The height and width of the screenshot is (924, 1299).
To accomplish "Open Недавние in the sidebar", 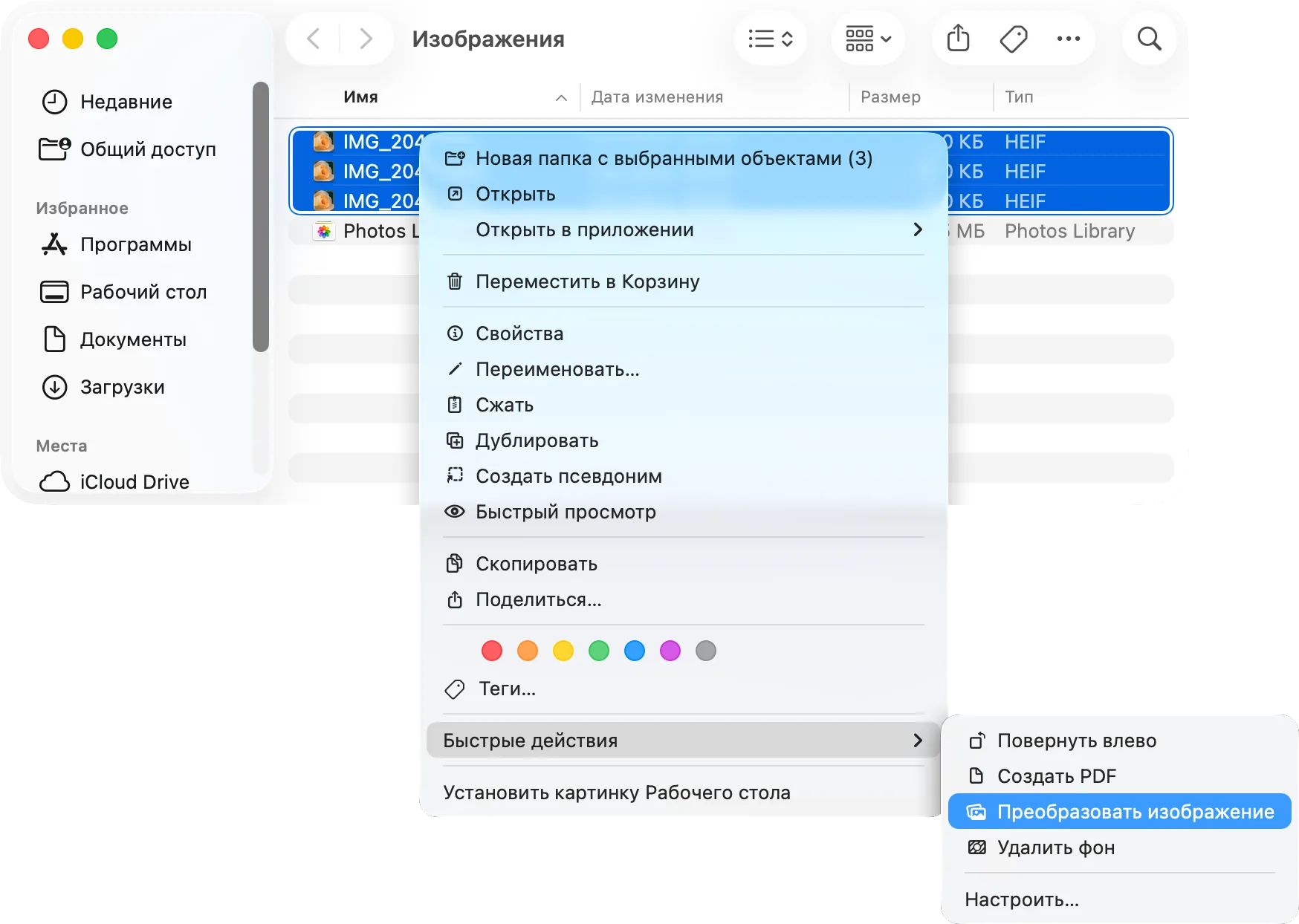I will (126, 102).
